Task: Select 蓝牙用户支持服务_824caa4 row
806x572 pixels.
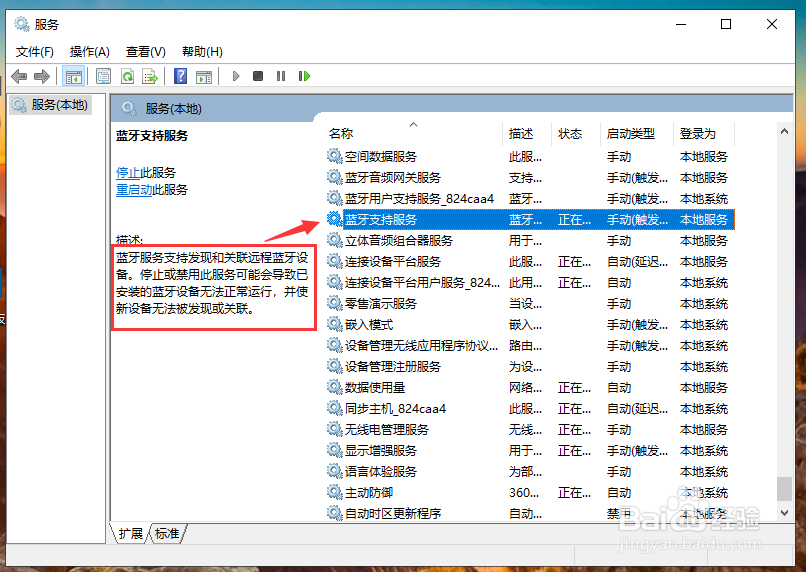Action: [530, 198]
